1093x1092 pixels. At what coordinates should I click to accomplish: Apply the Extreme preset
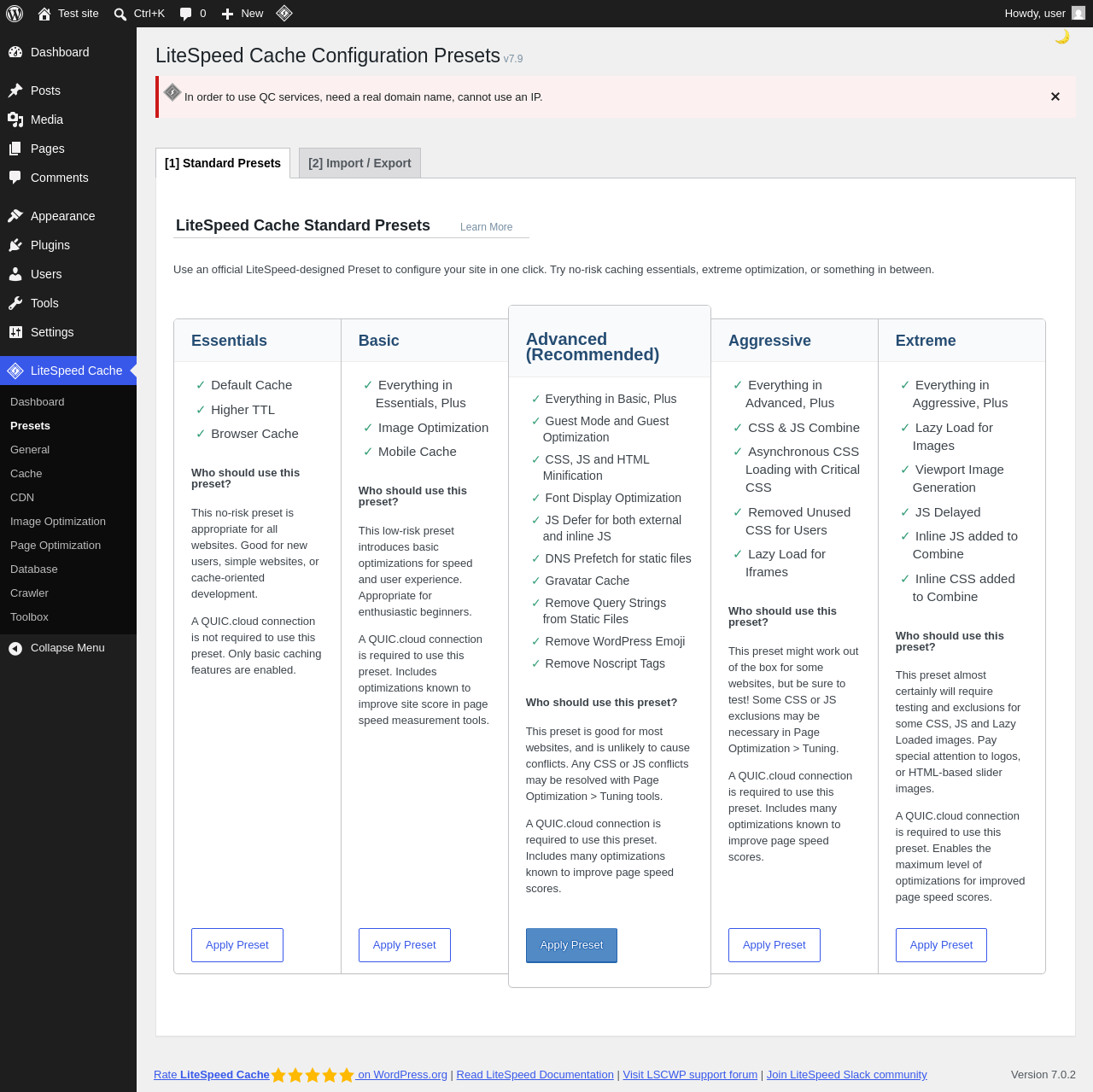941,945
